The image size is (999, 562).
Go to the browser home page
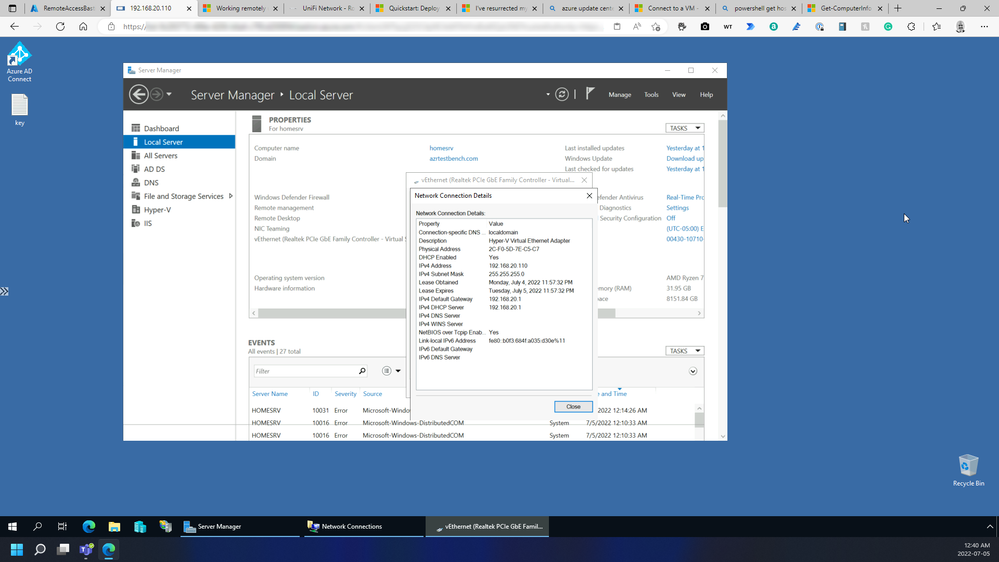coord(83,27)
